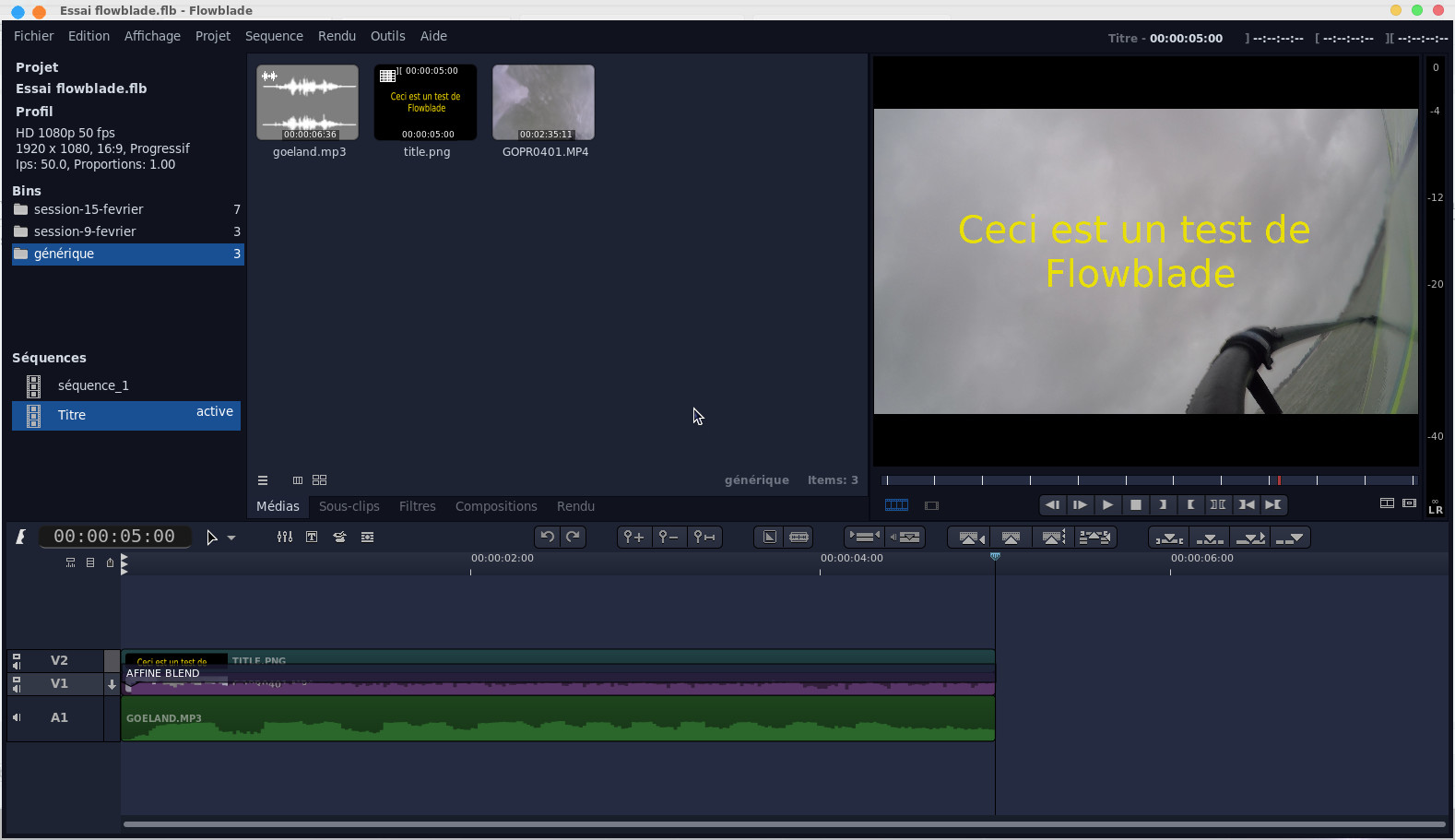This screenshot has width=1455, height=840.
Task: Toggle track V1 insert arrow
Action: [x=112, y=684]
